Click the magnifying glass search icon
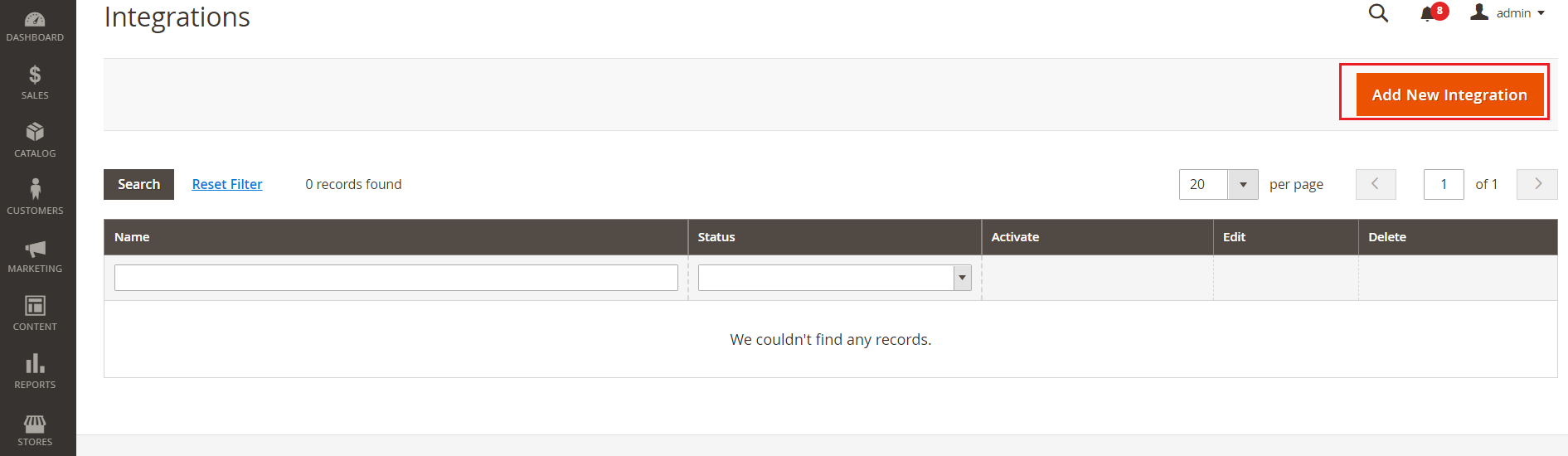 pyautogui.click(x=1378, y=13)
